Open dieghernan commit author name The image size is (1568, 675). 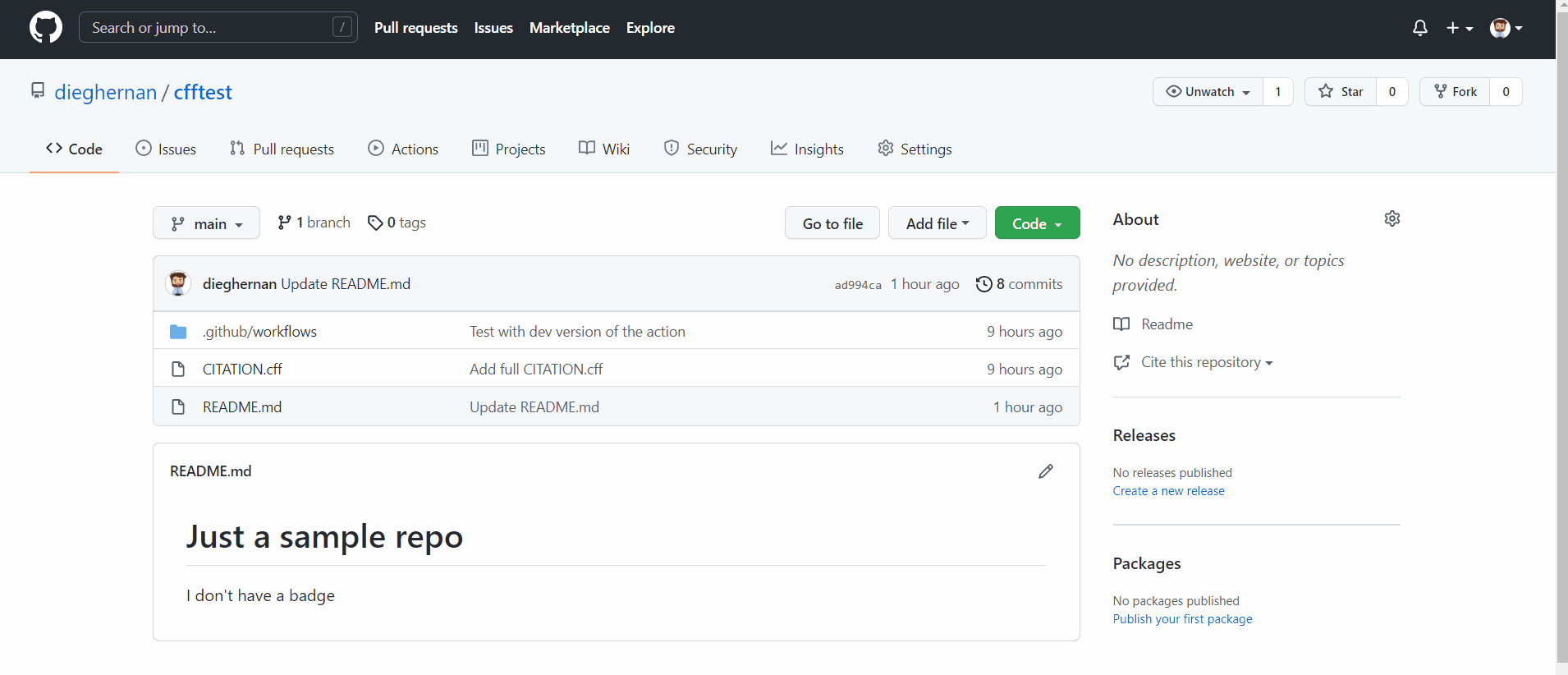click(240, 283)
